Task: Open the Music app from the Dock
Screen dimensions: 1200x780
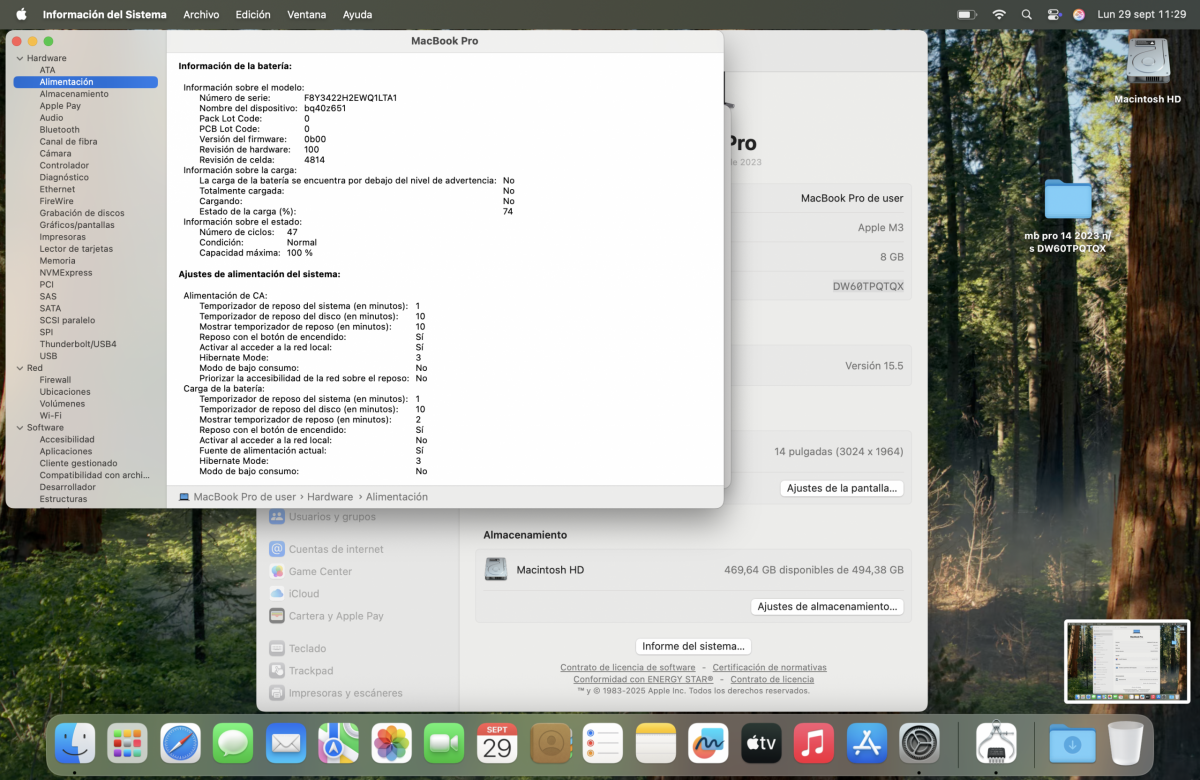Action: pyautogui.click(x=813, y=743)
